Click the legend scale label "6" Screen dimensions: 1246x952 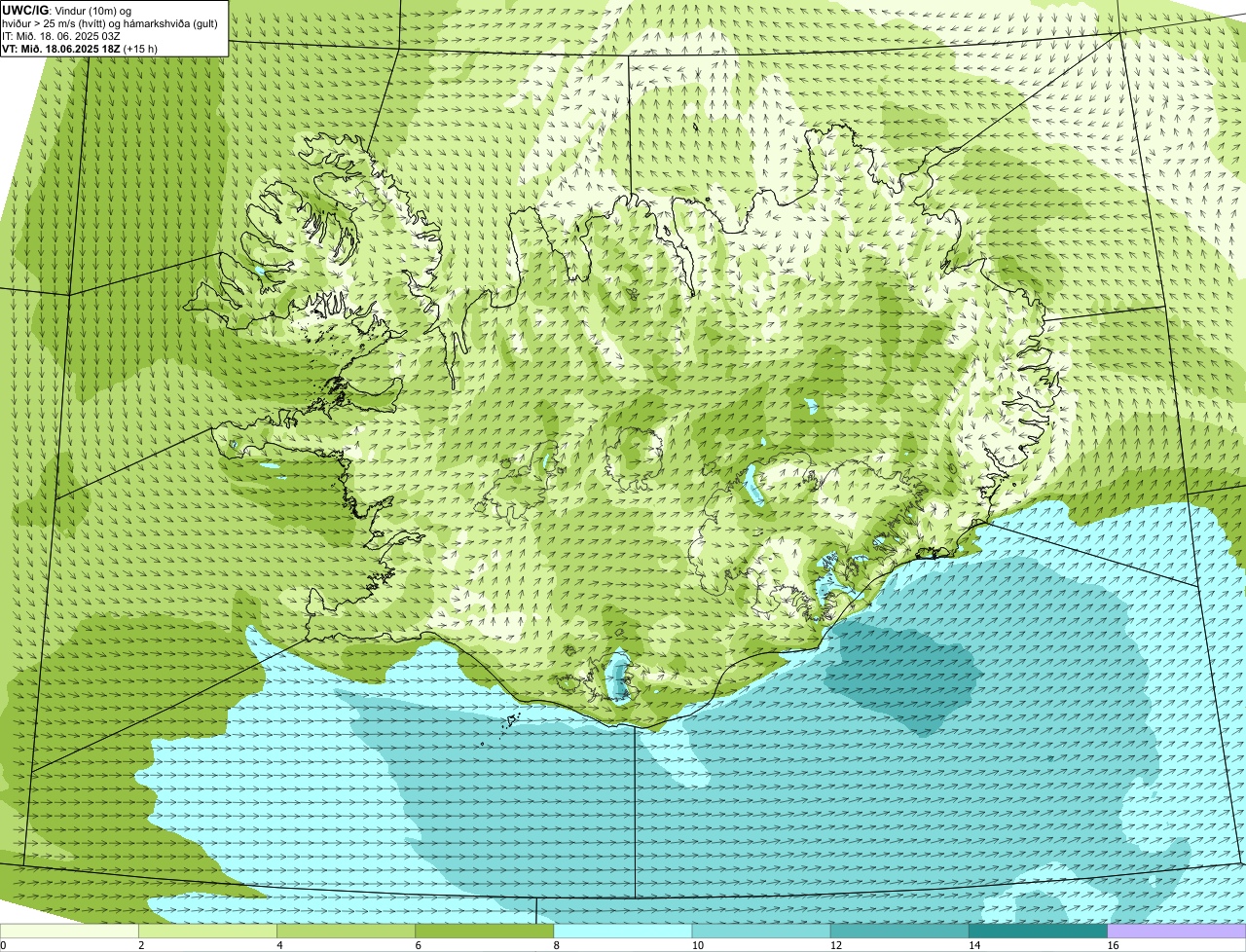(418, 945)
